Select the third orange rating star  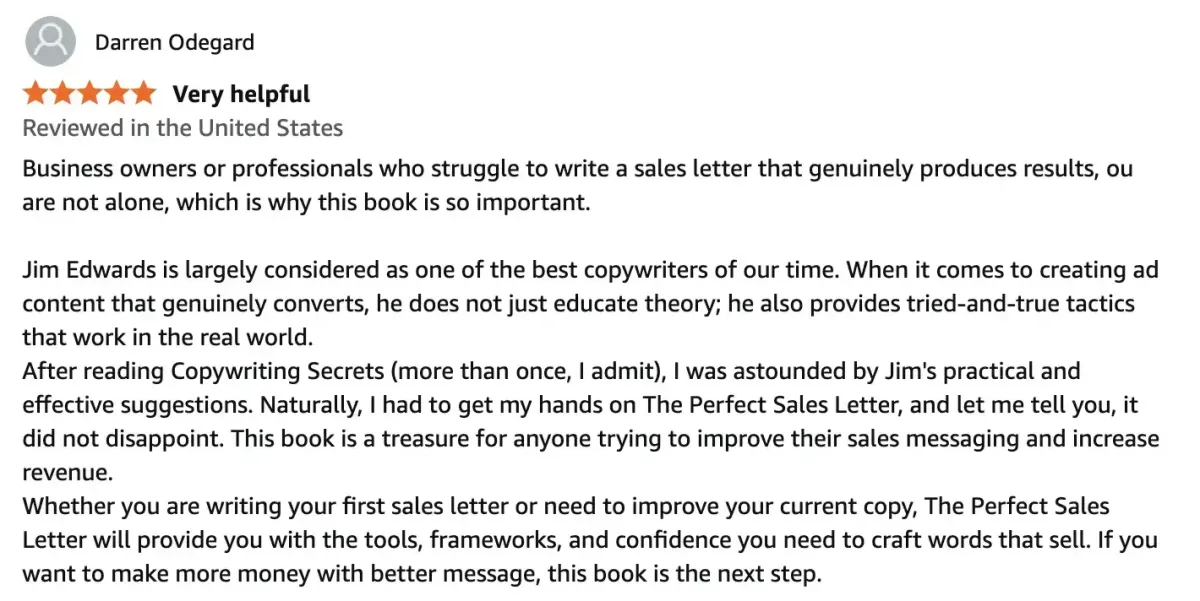[90, 93]
